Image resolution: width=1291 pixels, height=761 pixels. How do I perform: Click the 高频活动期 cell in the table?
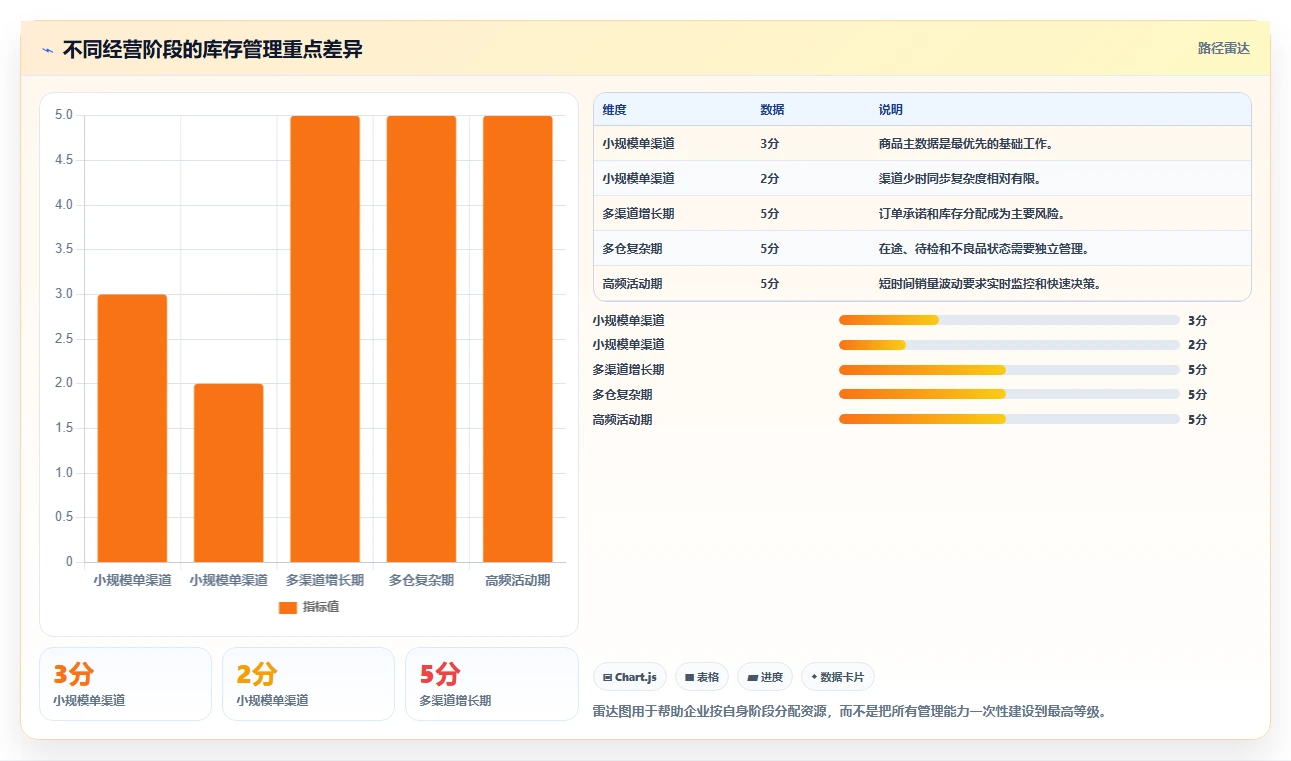coord(632,284)
